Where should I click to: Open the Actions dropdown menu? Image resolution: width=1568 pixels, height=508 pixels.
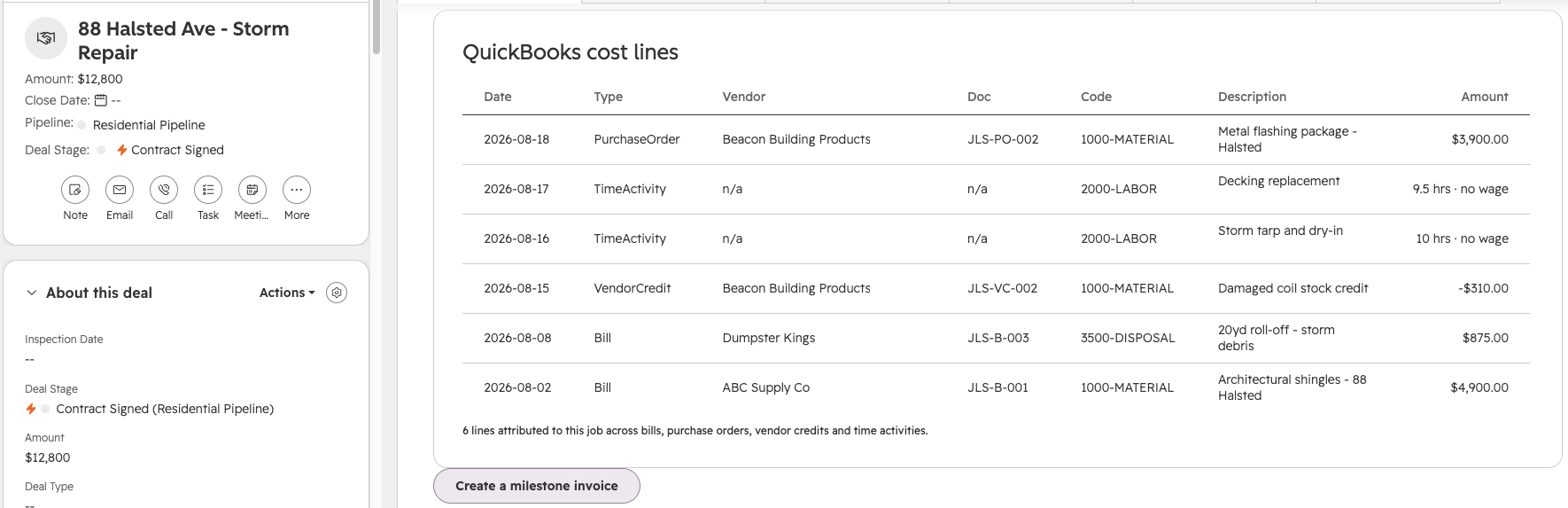(x=287, y=293)
